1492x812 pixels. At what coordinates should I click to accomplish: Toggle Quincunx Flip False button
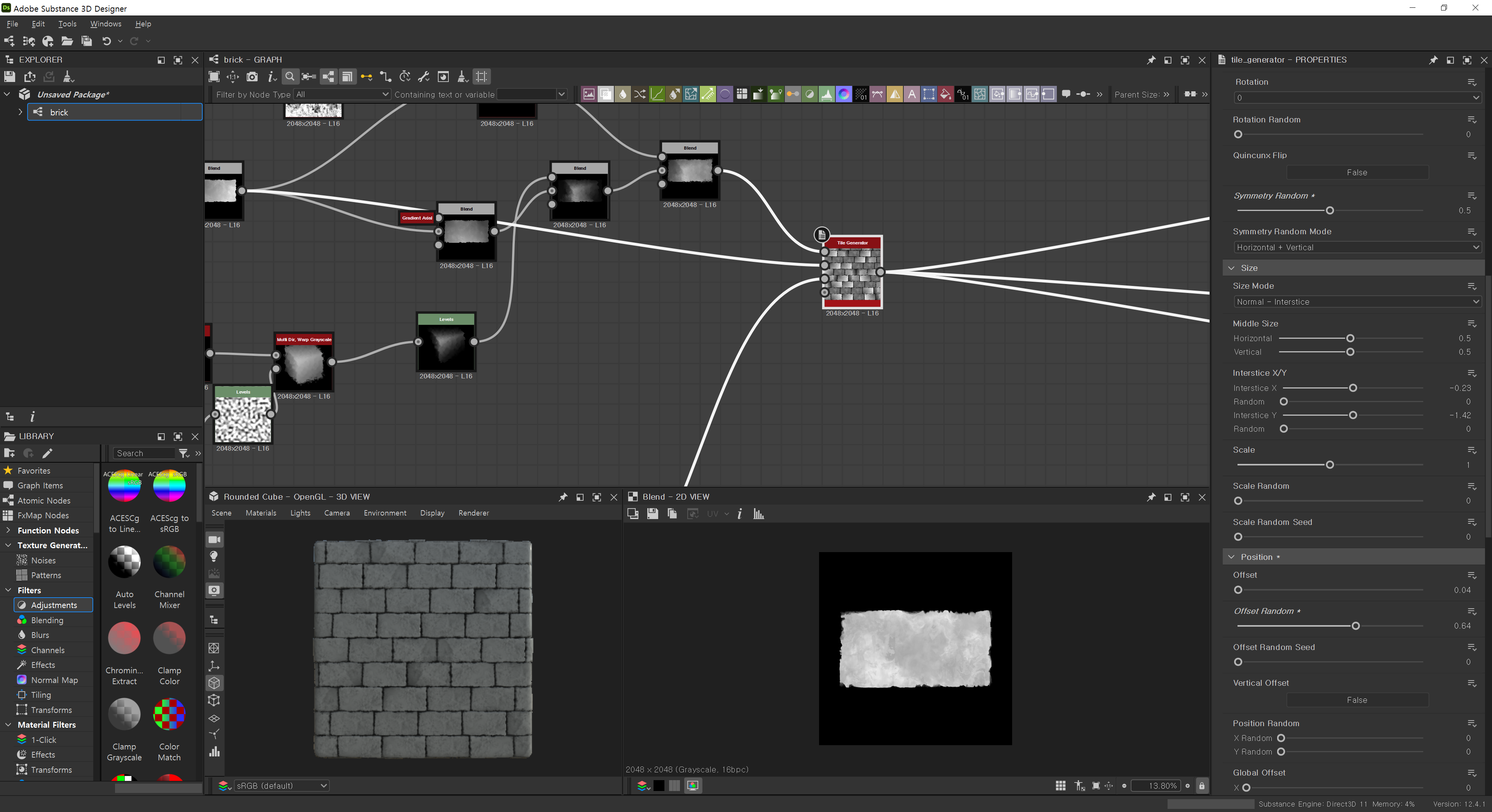[1356, 173]
